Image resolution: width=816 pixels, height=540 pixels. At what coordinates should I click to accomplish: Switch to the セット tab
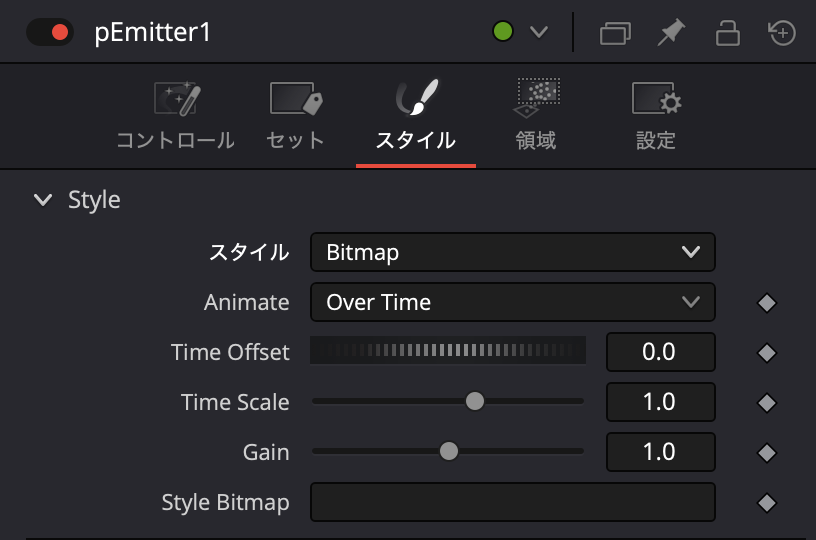(x=296, y=115)
